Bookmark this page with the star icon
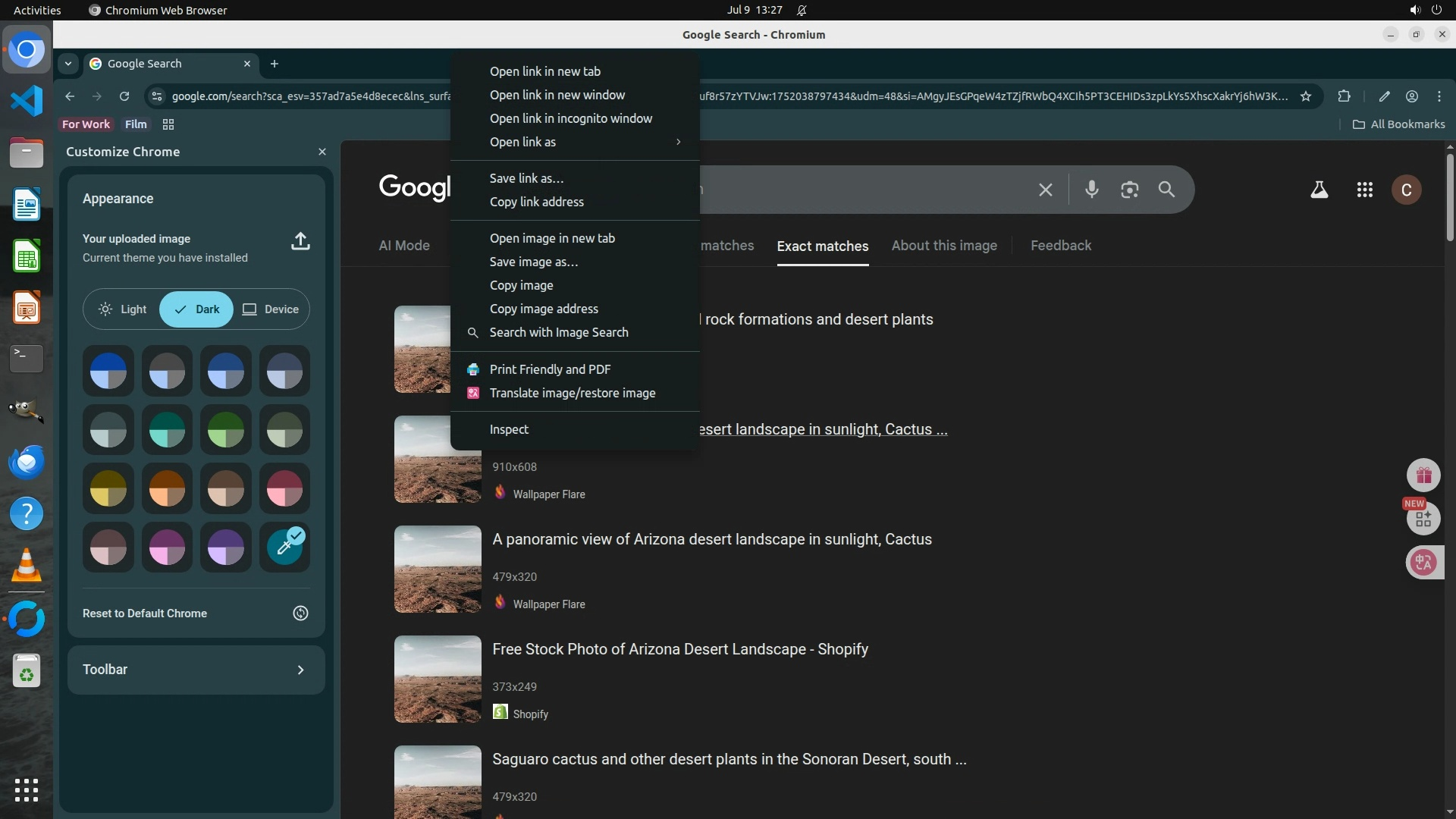Screen dimensions: 1456x819 coord(1305,96)
